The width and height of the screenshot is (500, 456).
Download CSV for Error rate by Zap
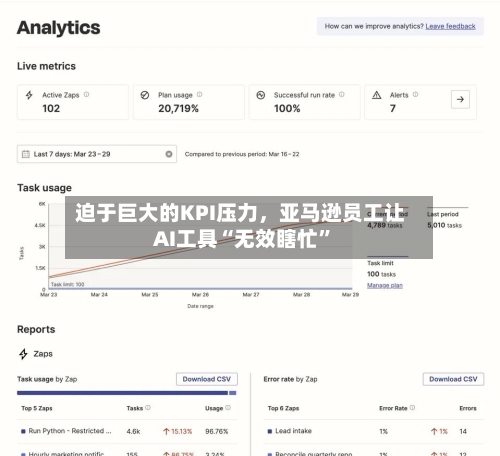(x=453, y=379)
